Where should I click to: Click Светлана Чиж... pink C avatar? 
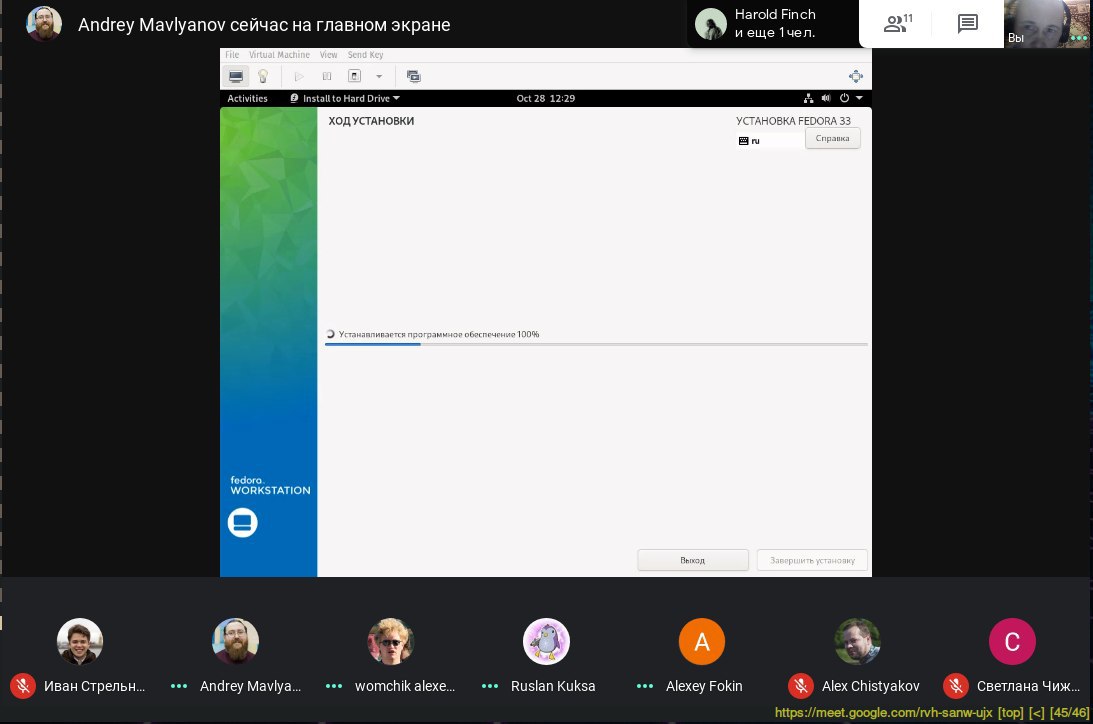click(1012, 641)
